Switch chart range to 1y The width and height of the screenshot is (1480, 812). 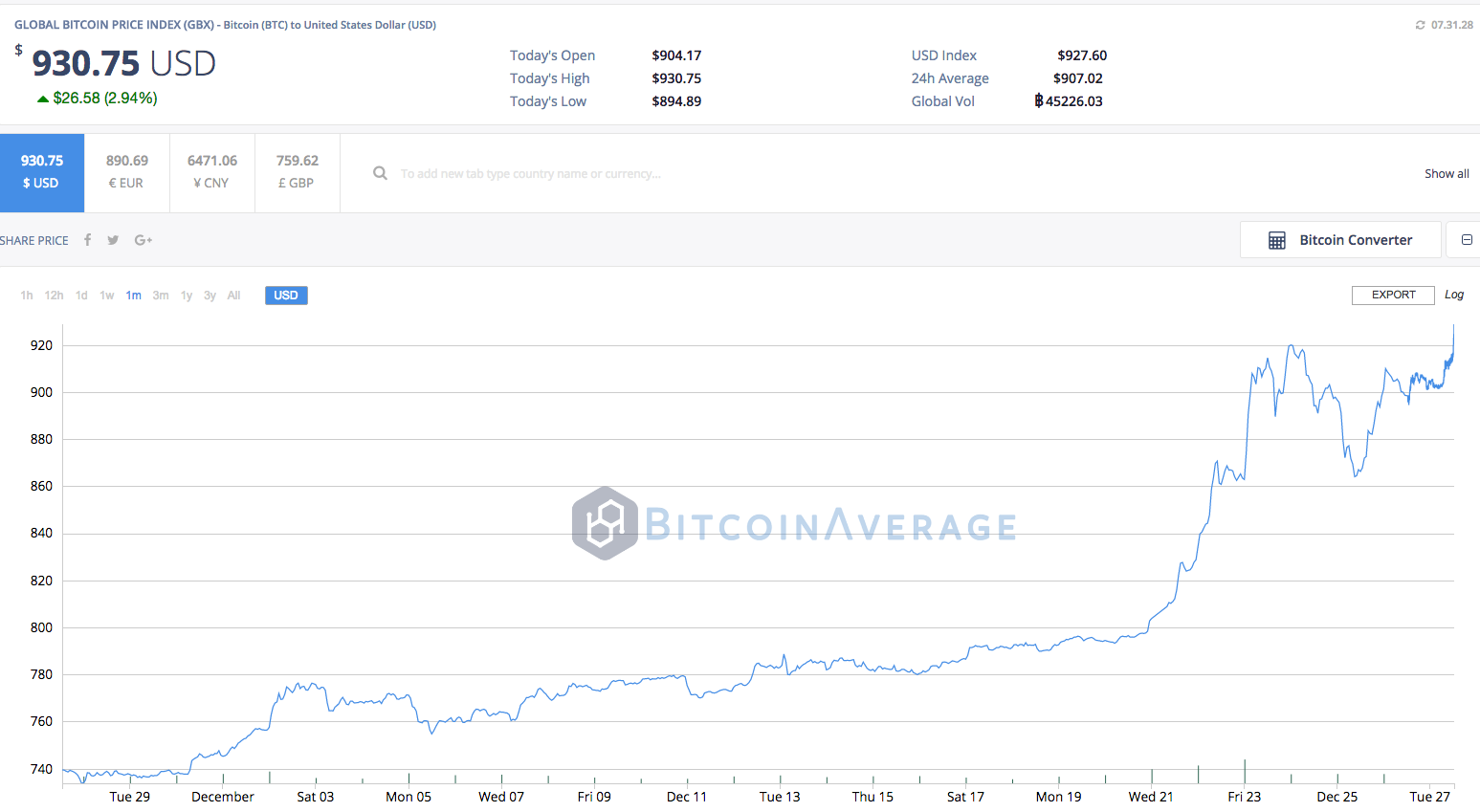click(x=187, y=296)
